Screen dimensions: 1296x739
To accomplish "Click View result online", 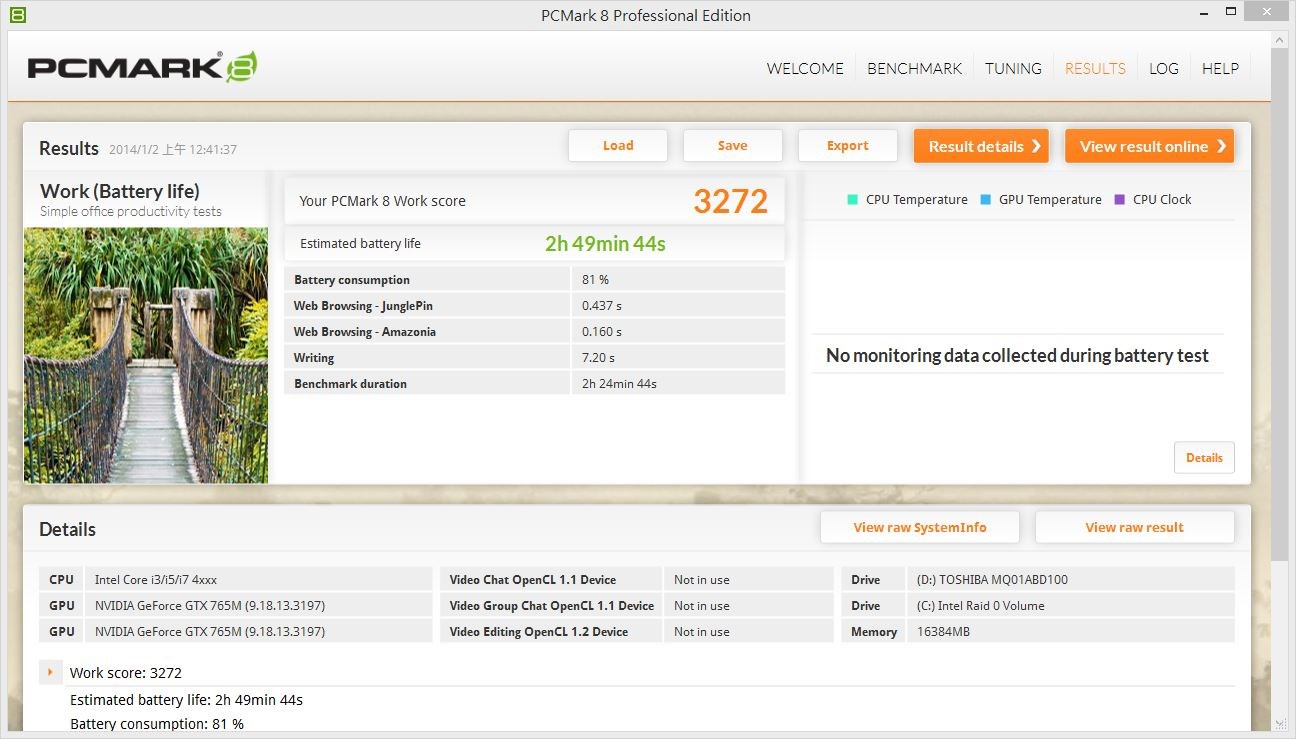I will point(1149,146).
